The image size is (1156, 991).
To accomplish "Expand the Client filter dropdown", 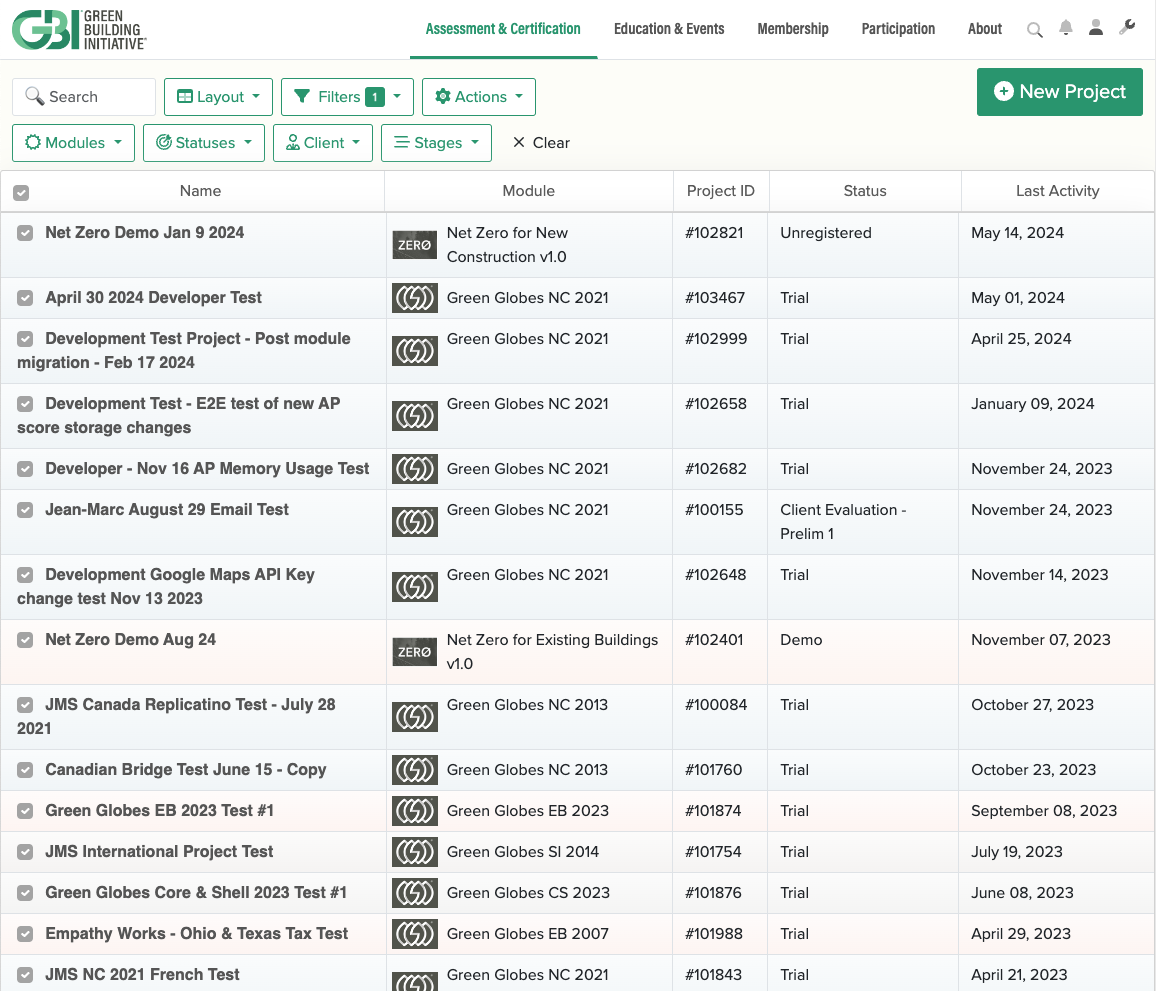I will [x=323, y=142].
